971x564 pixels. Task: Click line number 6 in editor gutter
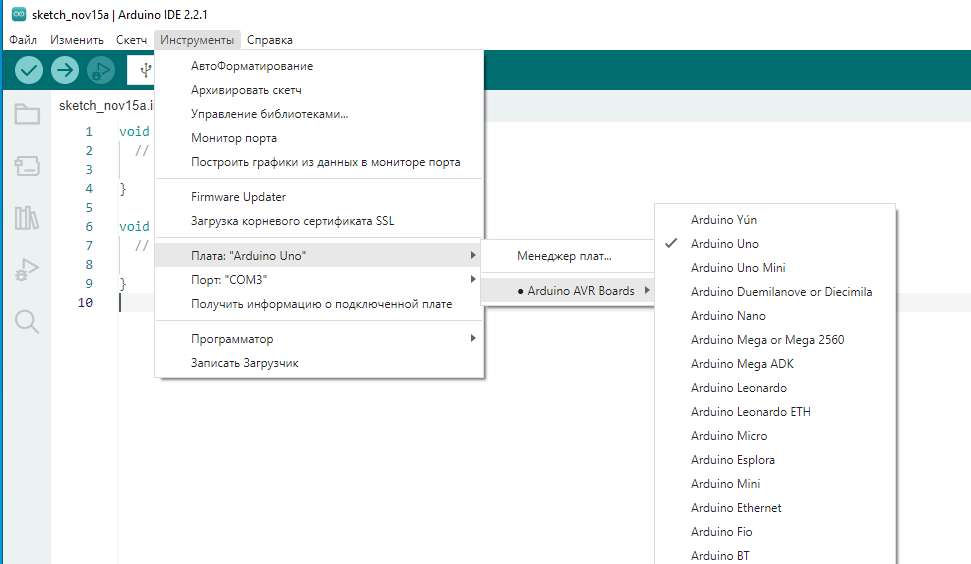tap(89, 227)
